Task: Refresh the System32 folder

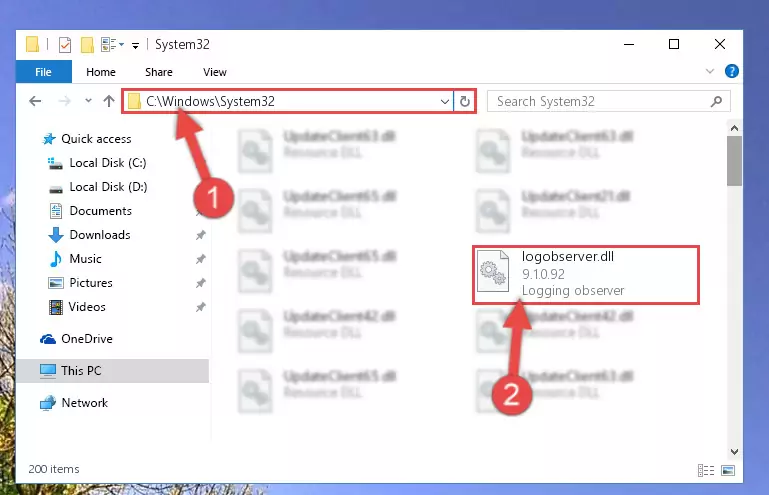Action: pyautogui.click(x=464, y=102)
